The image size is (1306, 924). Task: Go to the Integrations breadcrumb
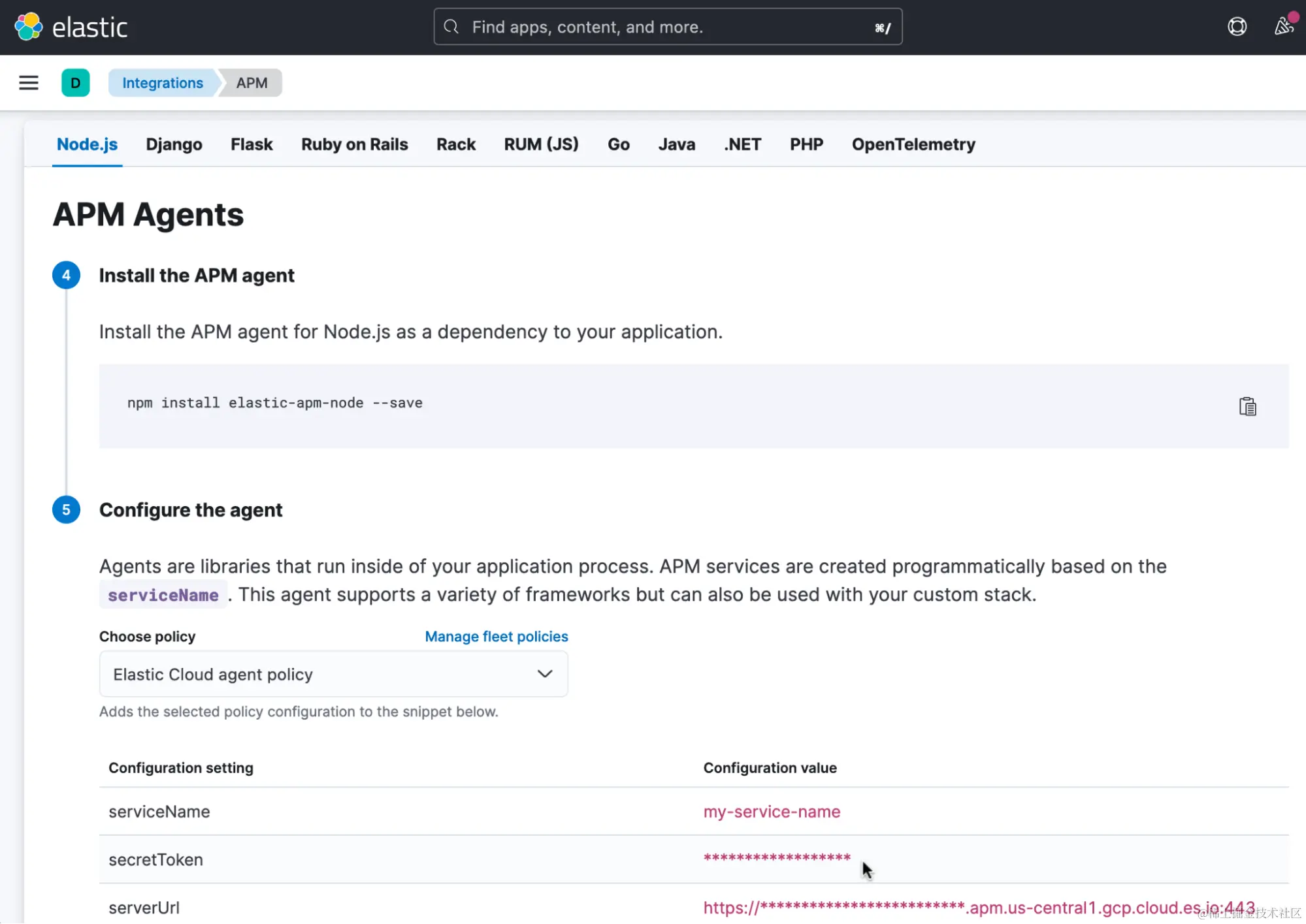pyautogui.click(x=162, y=83)
